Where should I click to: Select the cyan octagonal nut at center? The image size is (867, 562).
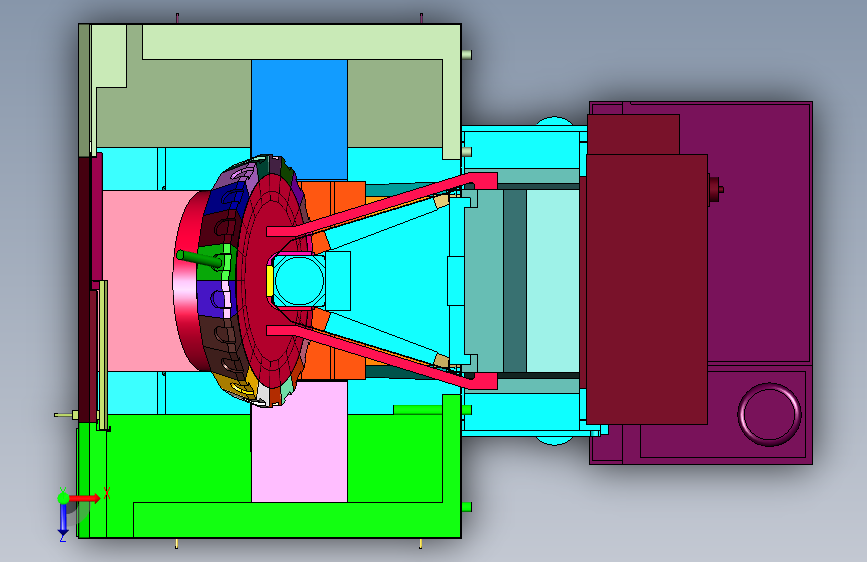point(299,281)
